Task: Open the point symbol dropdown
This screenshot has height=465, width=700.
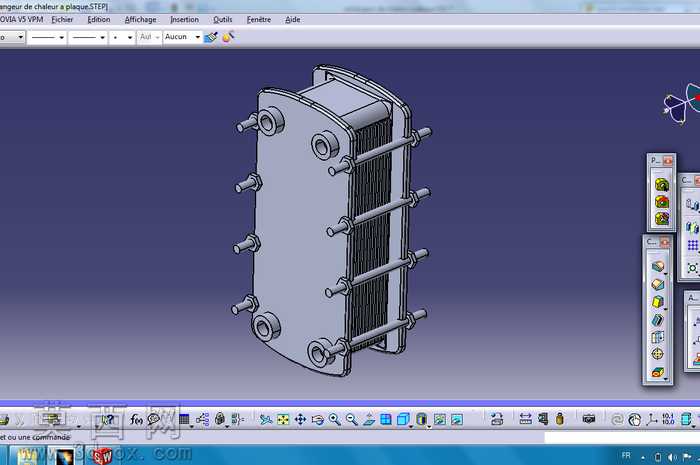Action: pyautogui.click(x=122, y=37)
